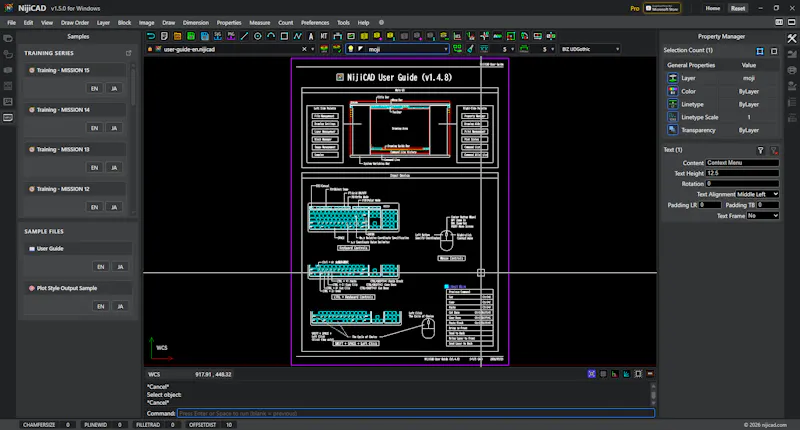Select the single-line Text tool
Screen dimensions: 800x430
(x=311, y=36)
